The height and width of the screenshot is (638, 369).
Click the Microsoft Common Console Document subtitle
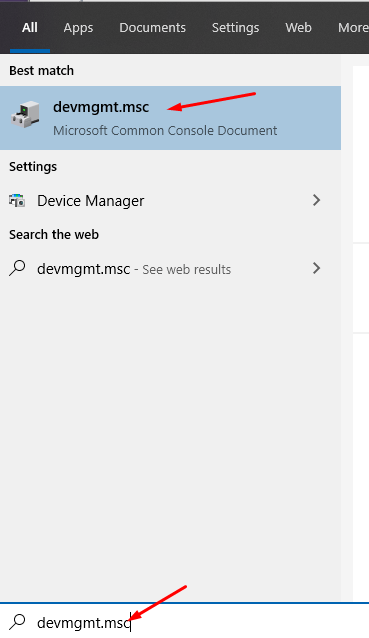(x=165, y=131)
